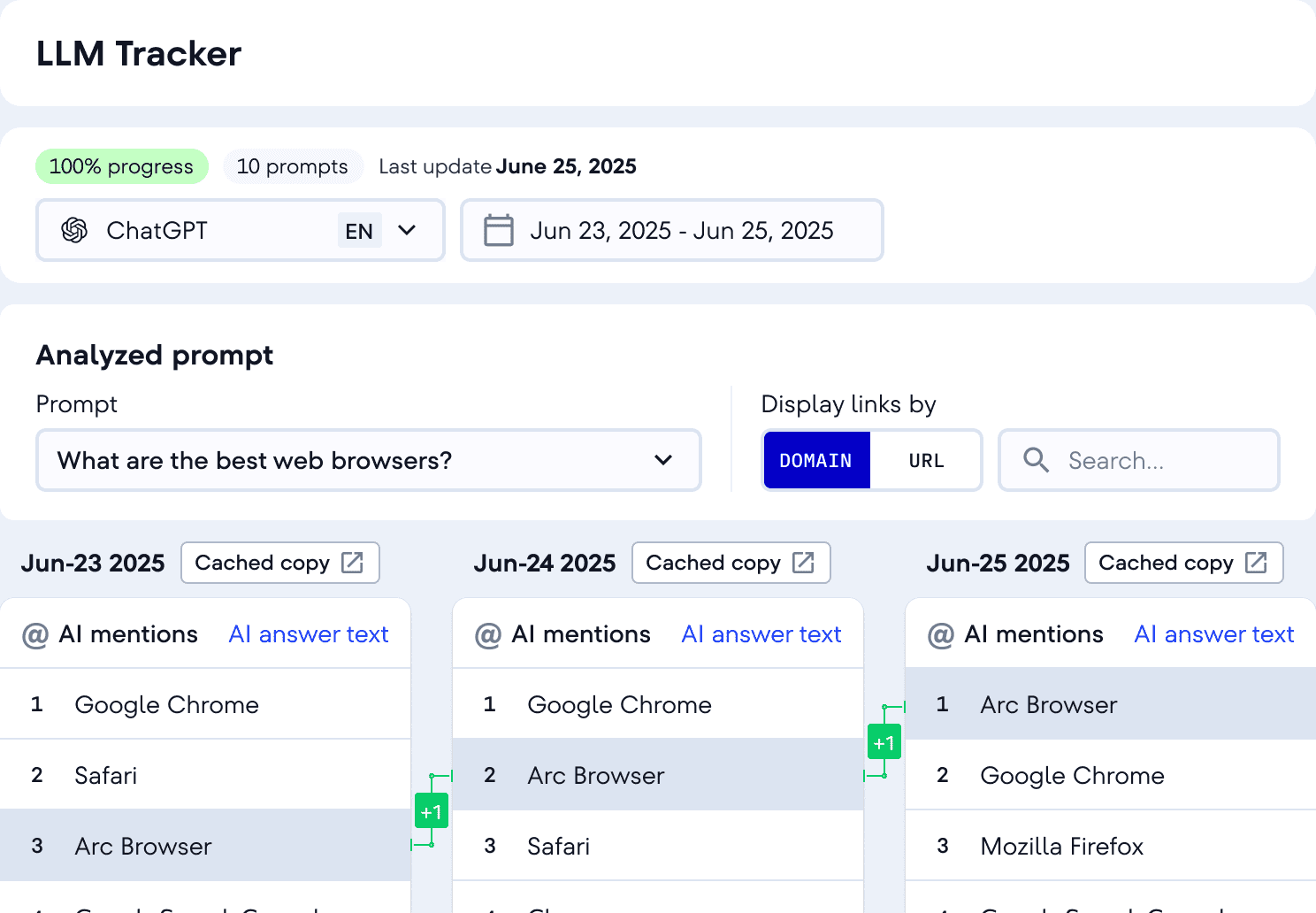Open Jun-24 cached copy external link icon
The width and height of the screenshot is (1316, 913).
pos(803,563)
